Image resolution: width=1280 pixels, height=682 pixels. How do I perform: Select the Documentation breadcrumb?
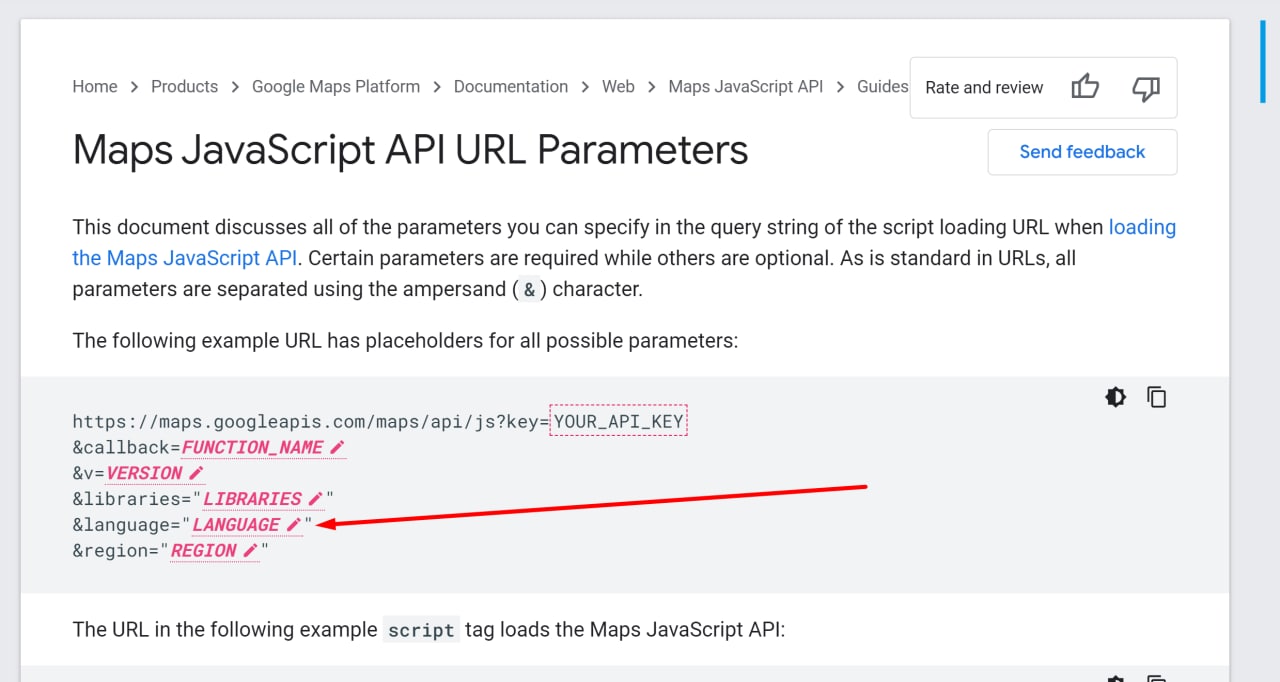click(x=511, y=87)
